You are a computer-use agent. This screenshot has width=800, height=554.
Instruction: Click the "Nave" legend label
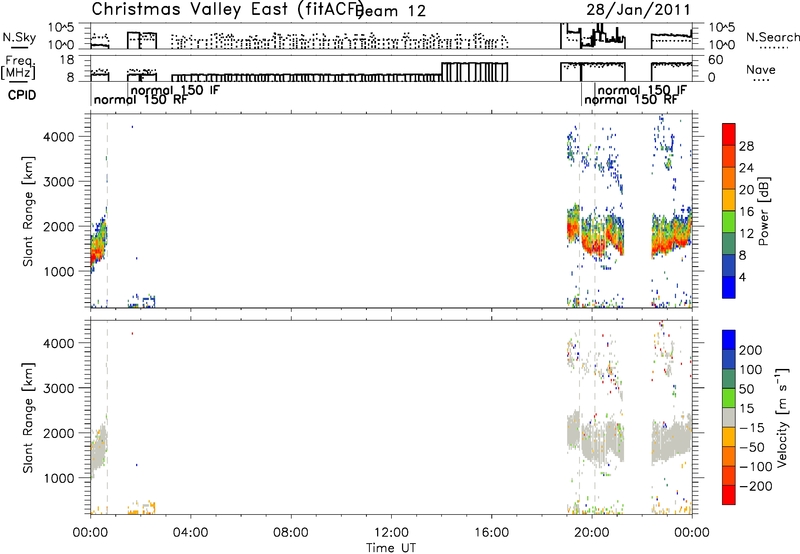coord(760,69)
